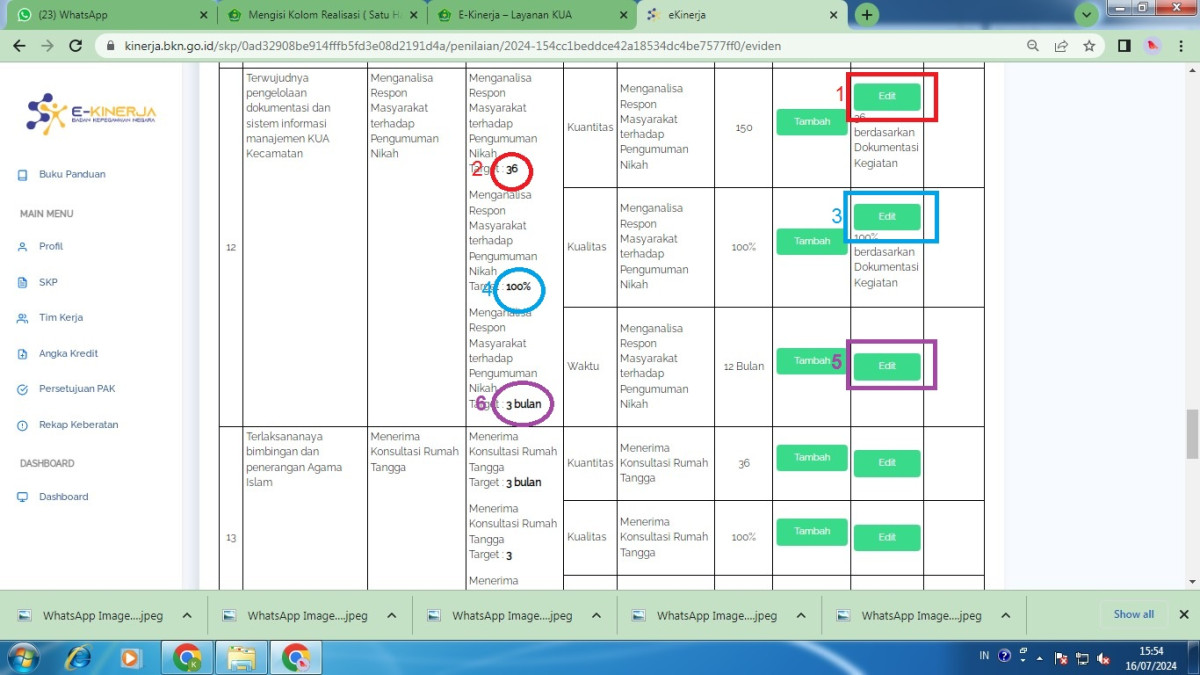Viewport: 1200px width, 675px height.
Task: Click Tambah in Kualitas Konsultasi Rumah Tangga row
Action: pos(812,532)
